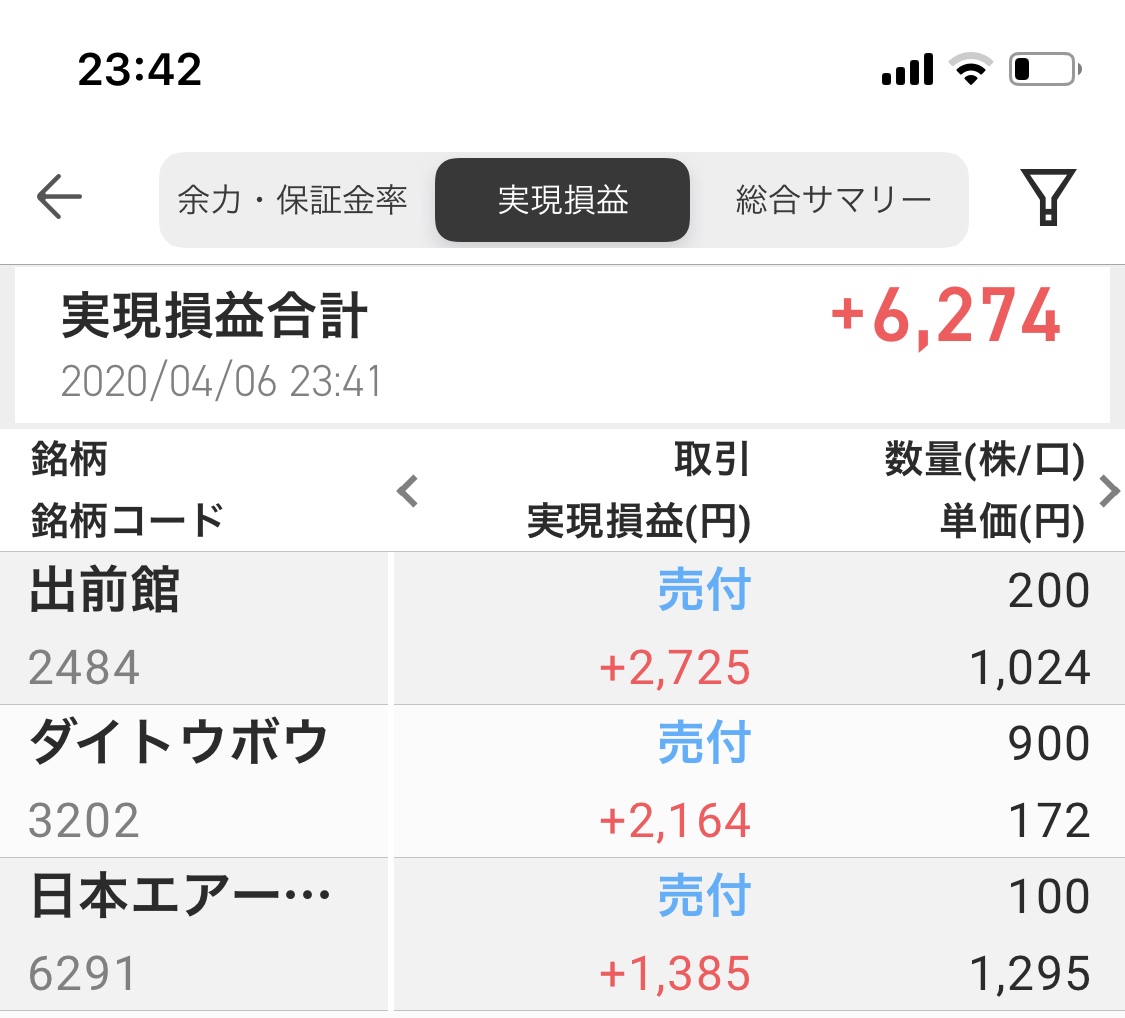Viewport: 1125px width, 1018px height.
Task: Tap the cellular signal bars icon
Action: pos(907,70)
